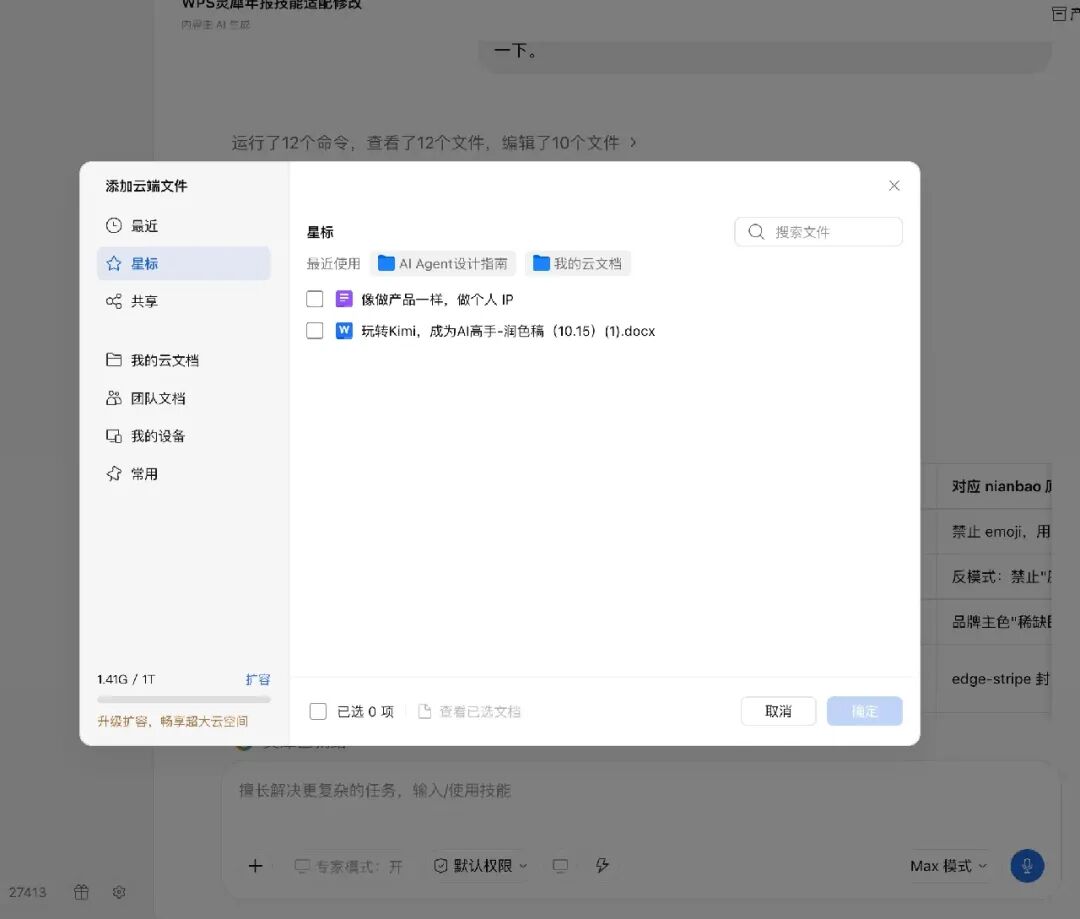Click the Word icon of 玩转Kimi docx
Image resolution: width=1080 pixels, height=919 pixels.
(x=344, y=331)
